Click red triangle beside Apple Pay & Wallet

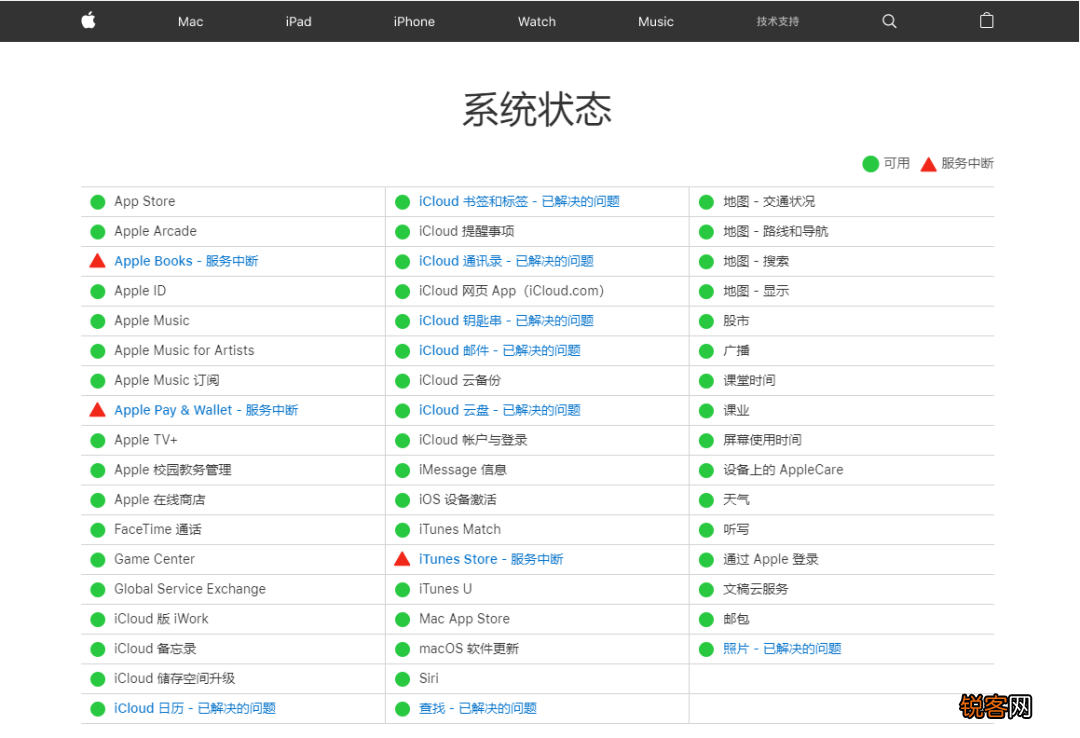[x=98, y=409]
